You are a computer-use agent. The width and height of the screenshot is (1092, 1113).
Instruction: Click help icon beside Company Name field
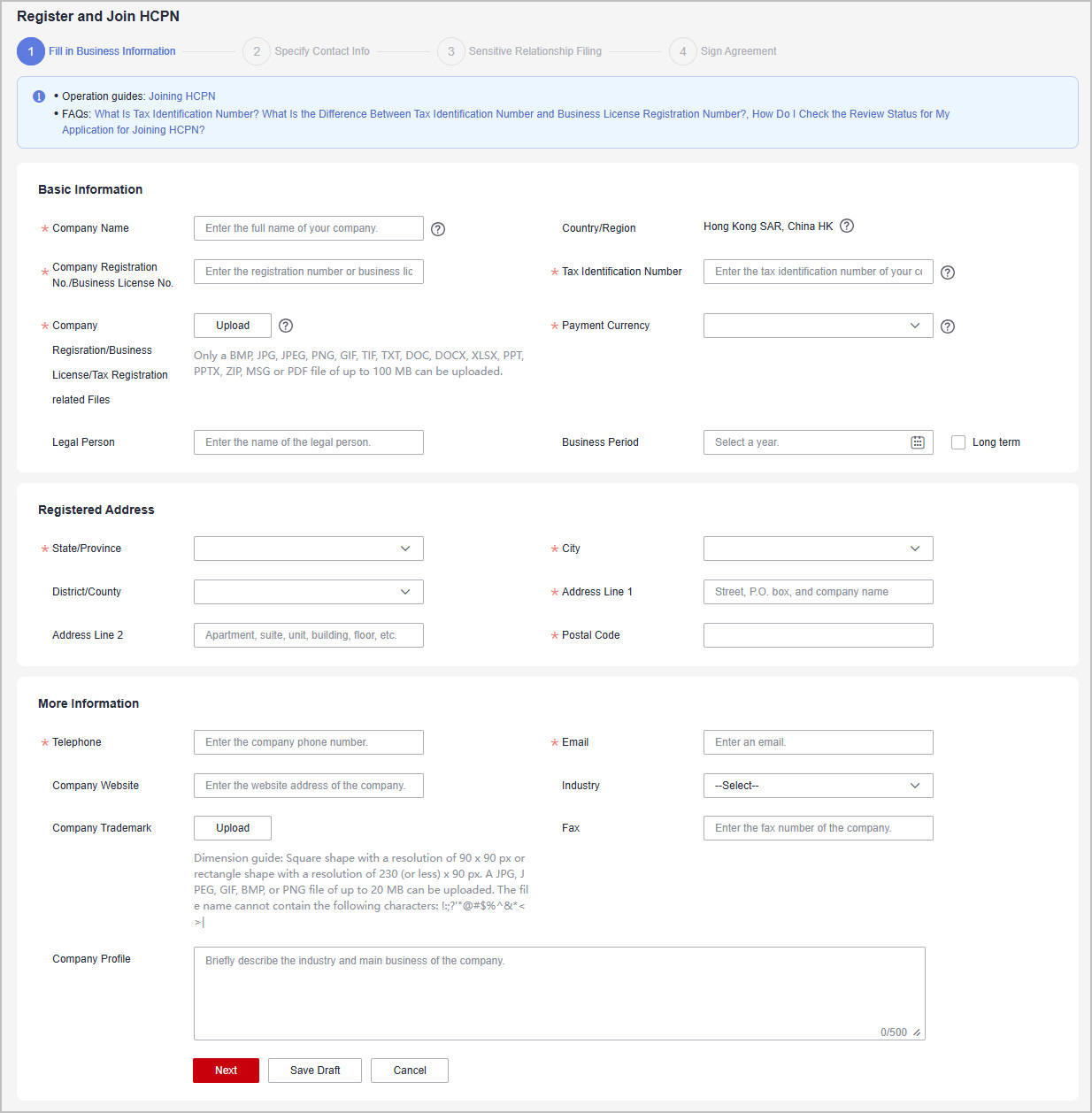(x=438, y=229)
